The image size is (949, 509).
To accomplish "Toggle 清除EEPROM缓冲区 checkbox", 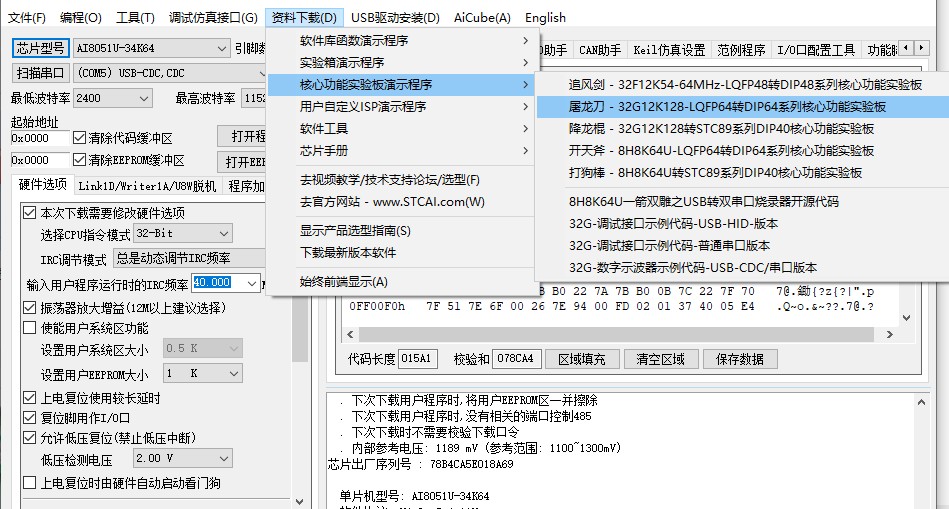I will (79, 160).
